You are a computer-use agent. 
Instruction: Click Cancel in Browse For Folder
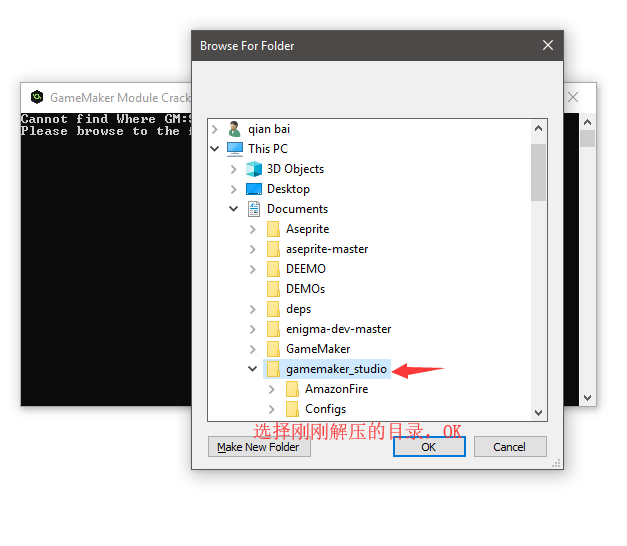tap(510, 447)
